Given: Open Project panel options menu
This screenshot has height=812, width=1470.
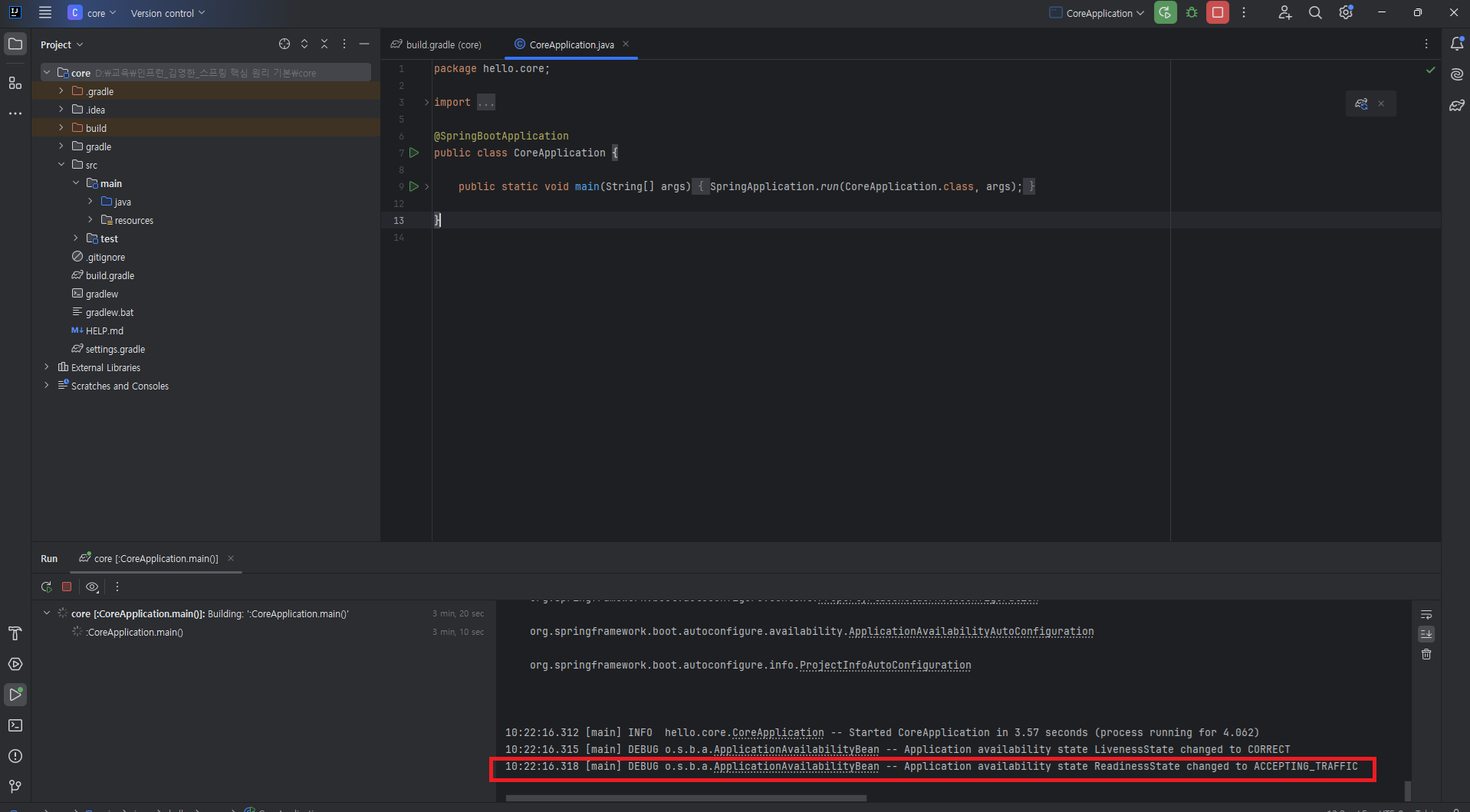Looking at the screenshot, I should [x=344, y=44].
